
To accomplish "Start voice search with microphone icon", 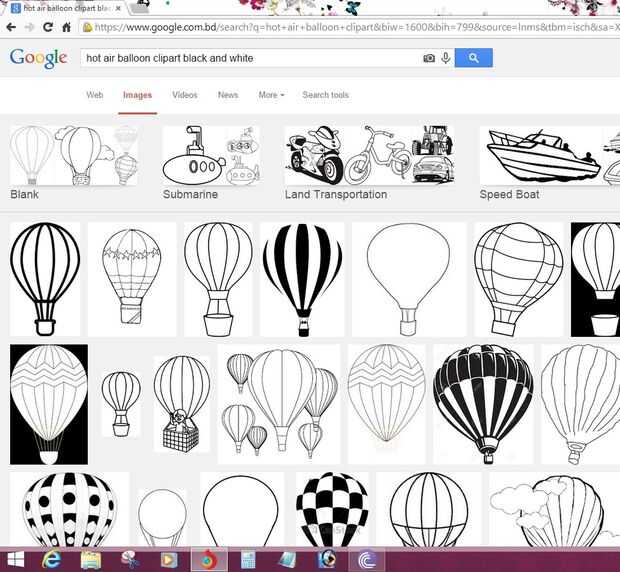I will point(445,58).
